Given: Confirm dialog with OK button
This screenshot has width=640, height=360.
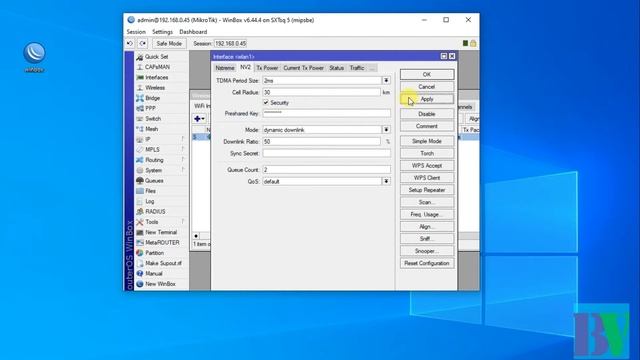Looking at the screenshot, I should (427, 74).
